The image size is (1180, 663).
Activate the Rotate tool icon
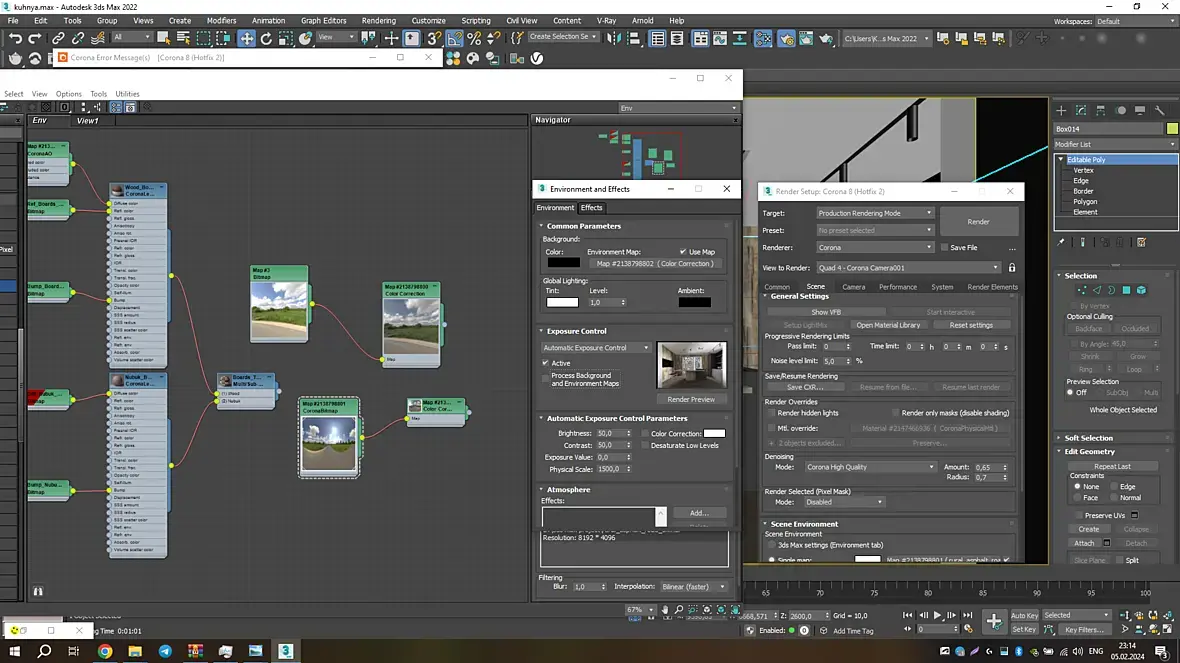click(x=267, y=38)
